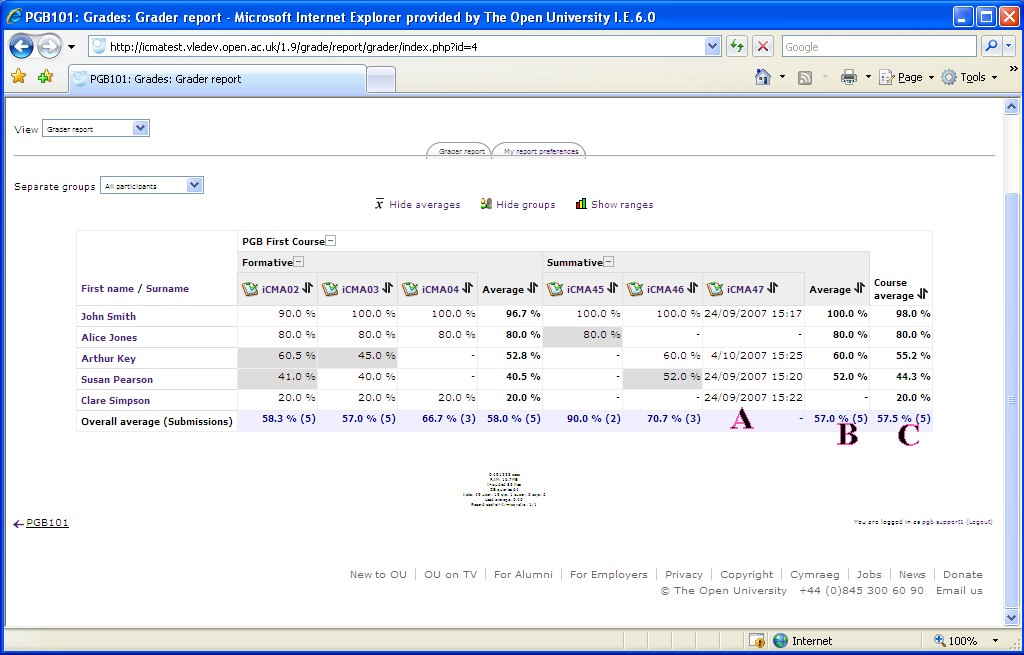The image size is (1024, 655).
Task: Sort by iCMA45 column arrows
Action: tap(612, 288)
